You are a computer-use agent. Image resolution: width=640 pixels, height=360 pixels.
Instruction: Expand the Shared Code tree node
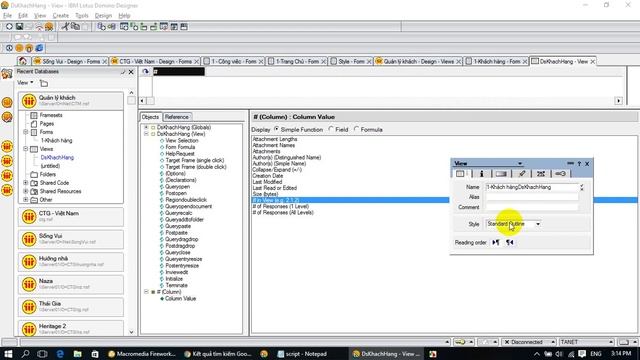coord(26,183)
